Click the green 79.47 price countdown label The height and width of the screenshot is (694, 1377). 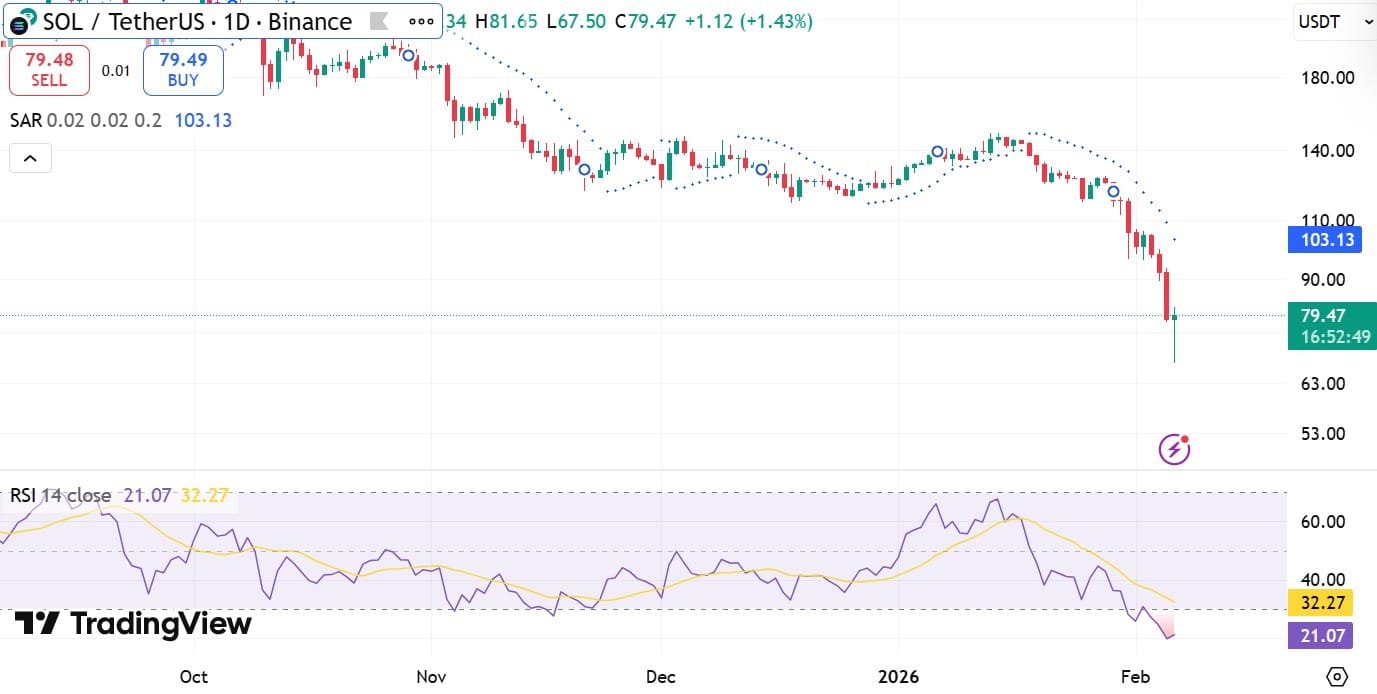1331,326
